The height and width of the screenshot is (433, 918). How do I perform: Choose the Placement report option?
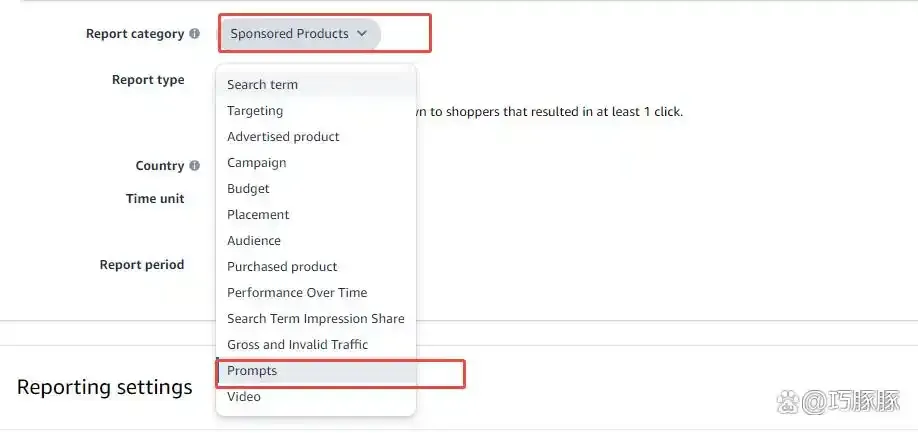tap(258, 215)
